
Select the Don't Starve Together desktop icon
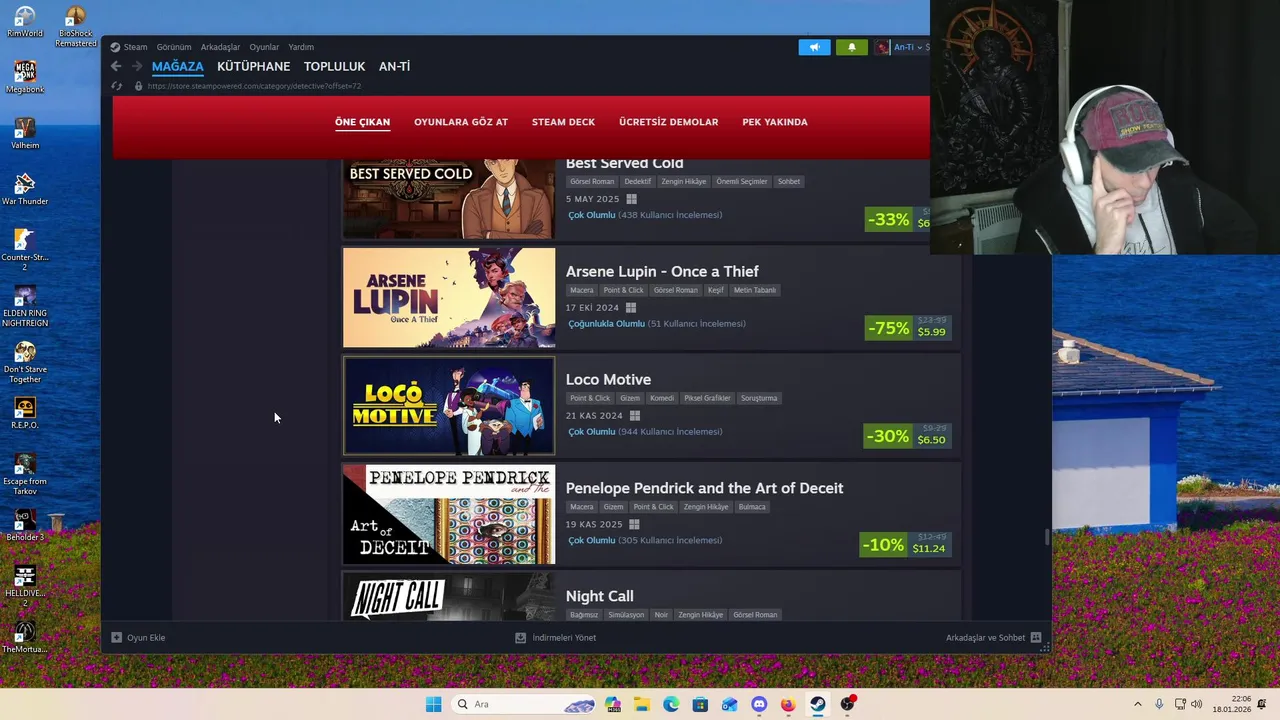(x=25, y=362)
